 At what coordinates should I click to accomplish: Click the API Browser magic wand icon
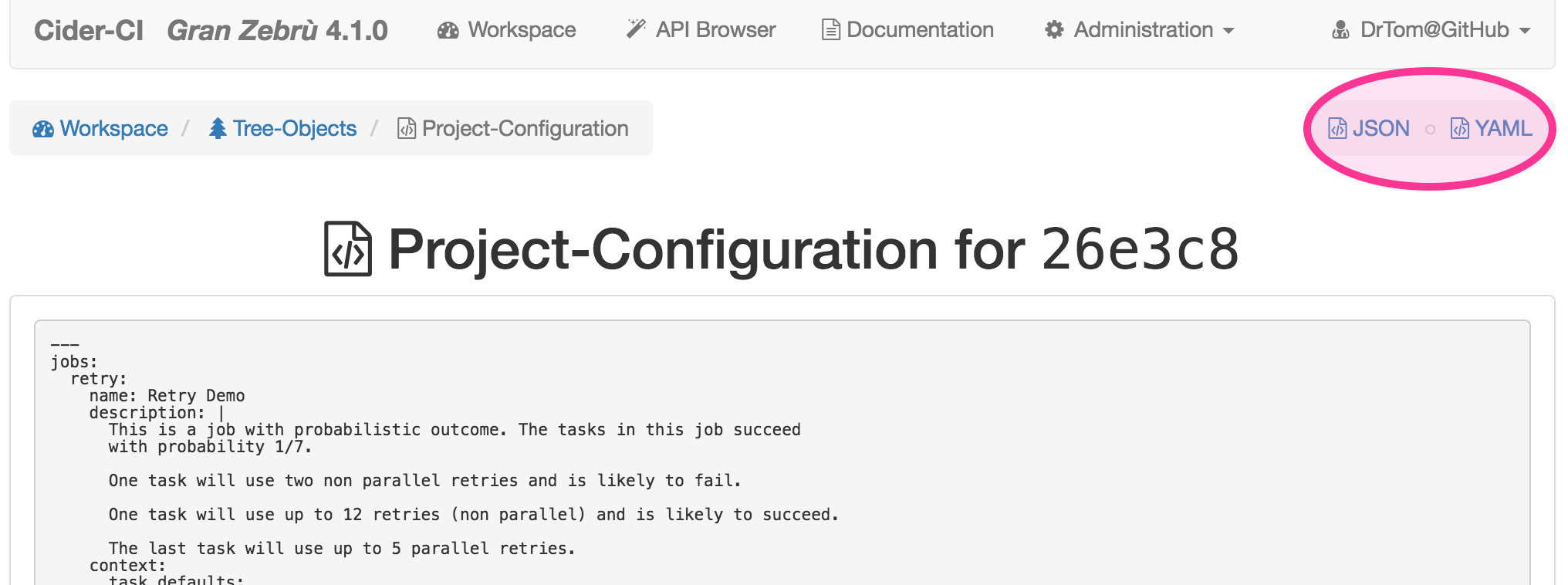click(636, 29)
